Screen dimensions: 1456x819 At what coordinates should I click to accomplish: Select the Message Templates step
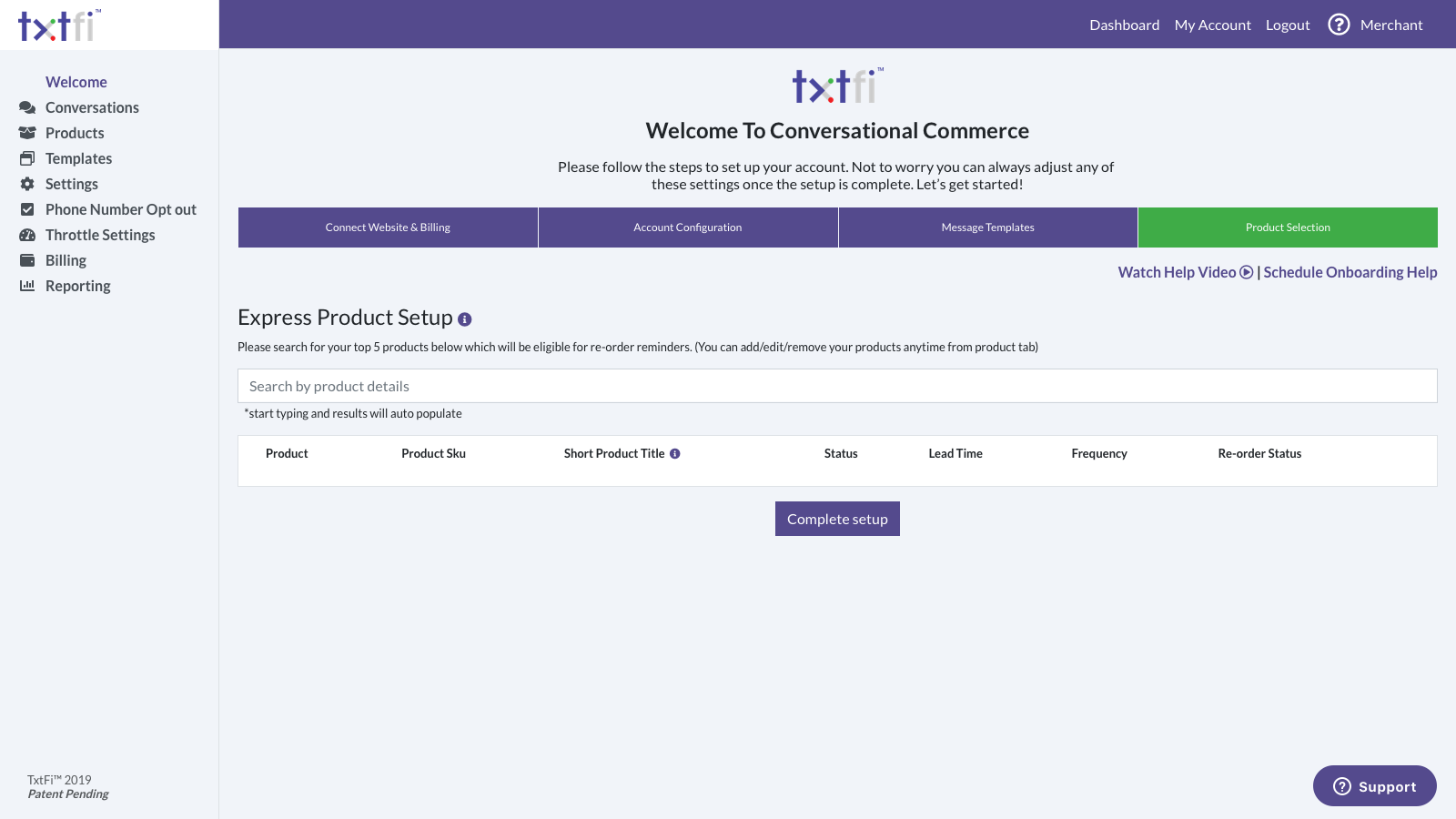click(x=988, y=227)
